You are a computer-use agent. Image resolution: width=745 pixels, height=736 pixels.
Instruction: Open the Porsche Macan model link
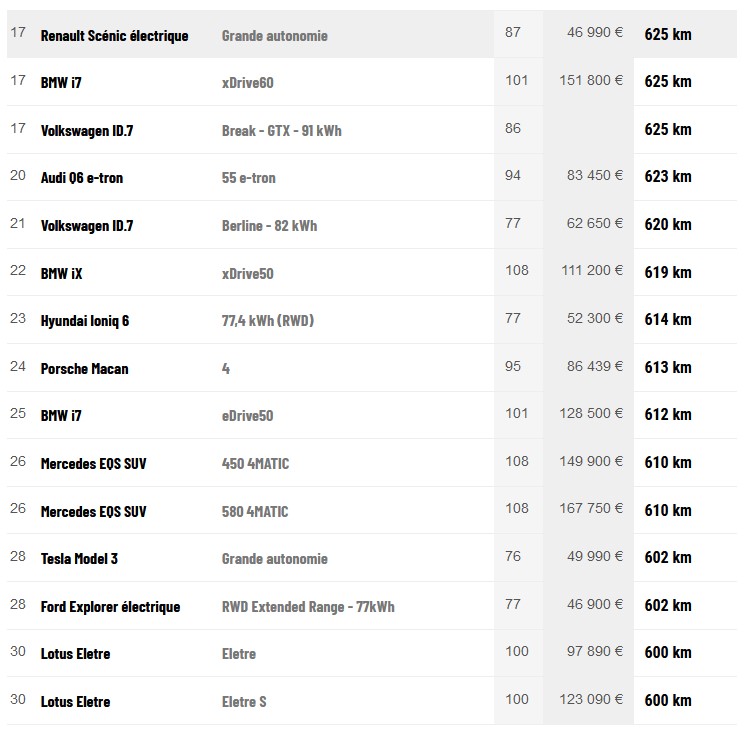(84, 368)
